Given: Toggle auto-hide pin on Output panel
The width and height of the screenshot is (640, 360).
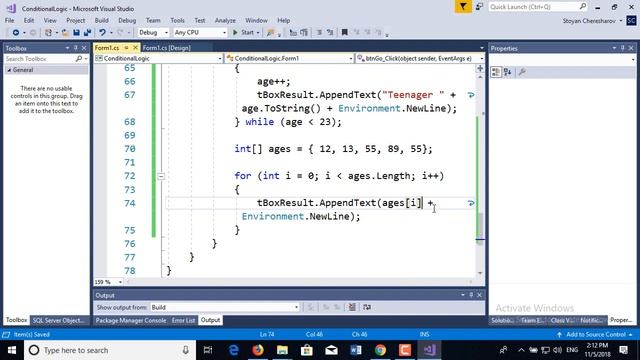Looking at the screenshot, I should coord(471,295).
